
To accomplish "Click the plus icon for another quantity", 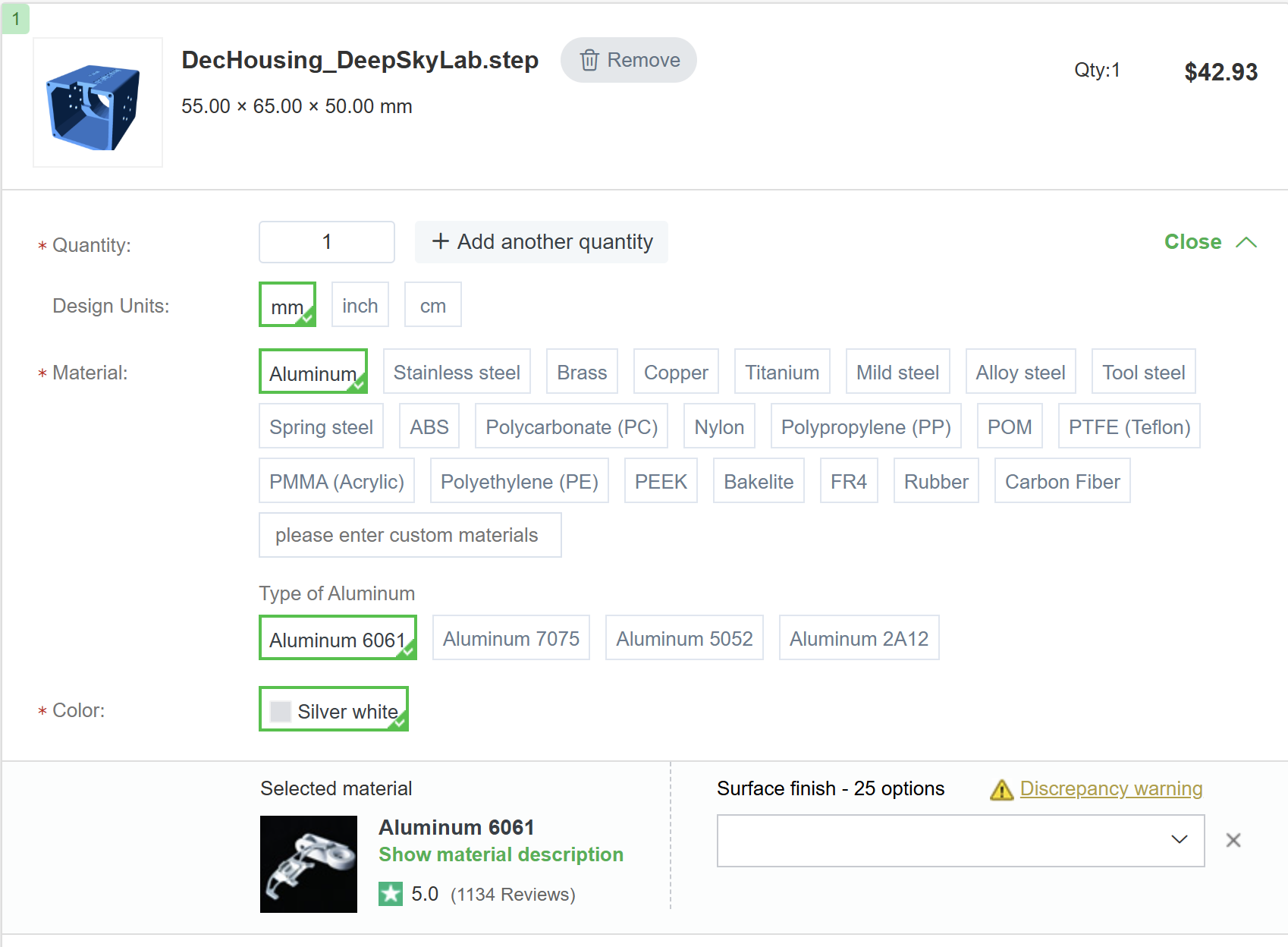I will (x=440, y=241).
